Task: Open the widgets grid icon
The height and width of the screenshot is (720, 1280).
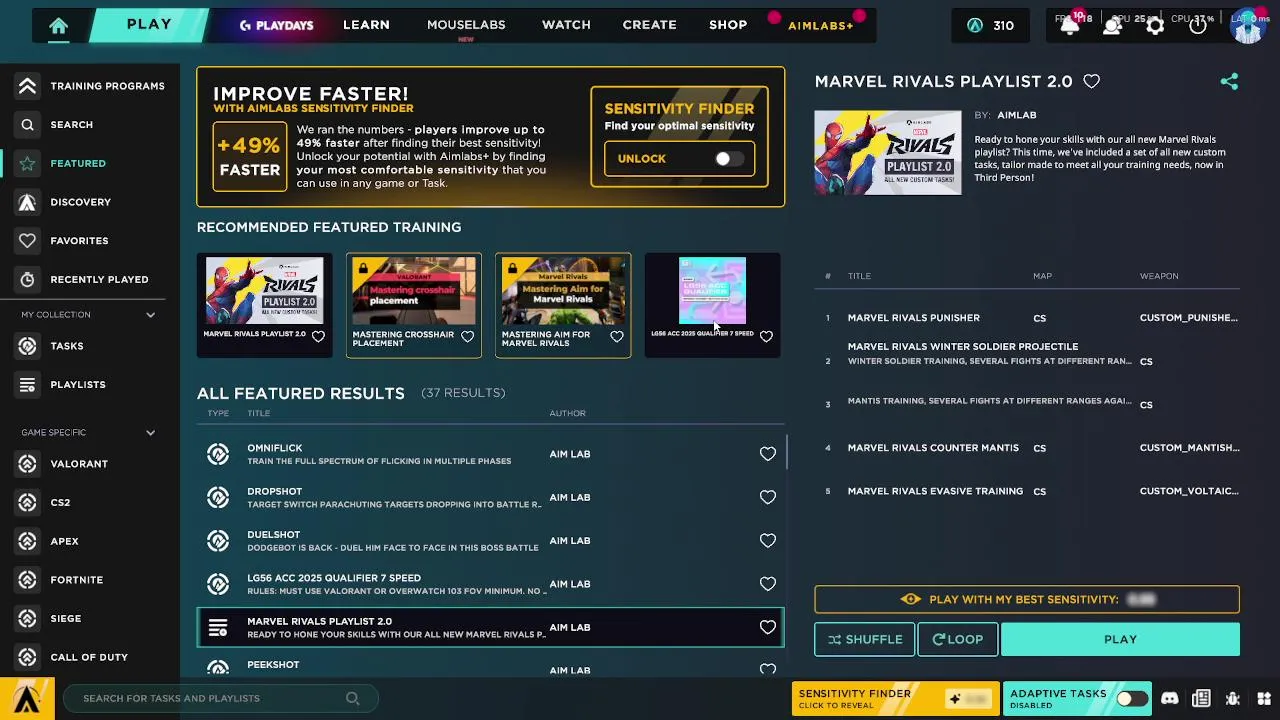Action: pyautogui.click(x=1264, y=699)
